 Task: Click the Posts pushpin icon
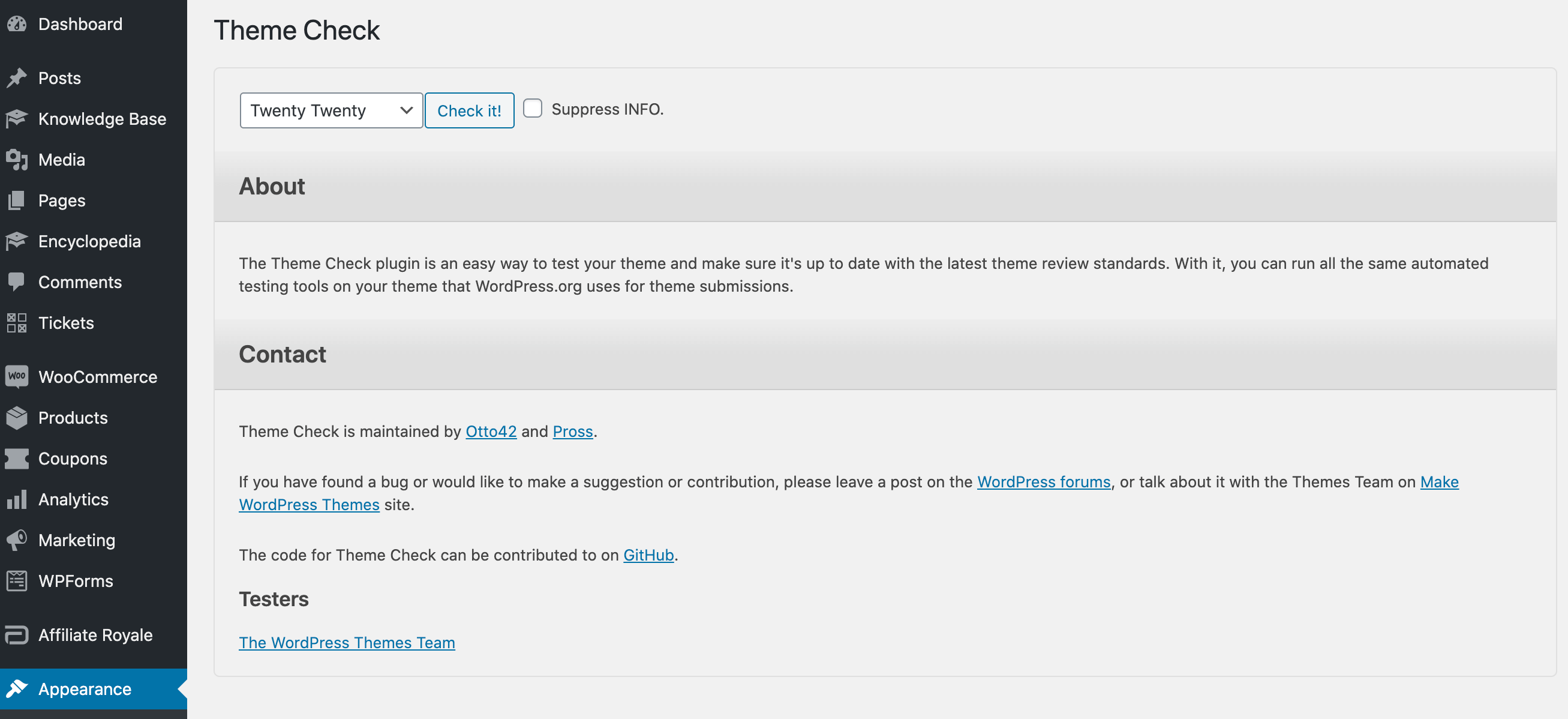17,78
